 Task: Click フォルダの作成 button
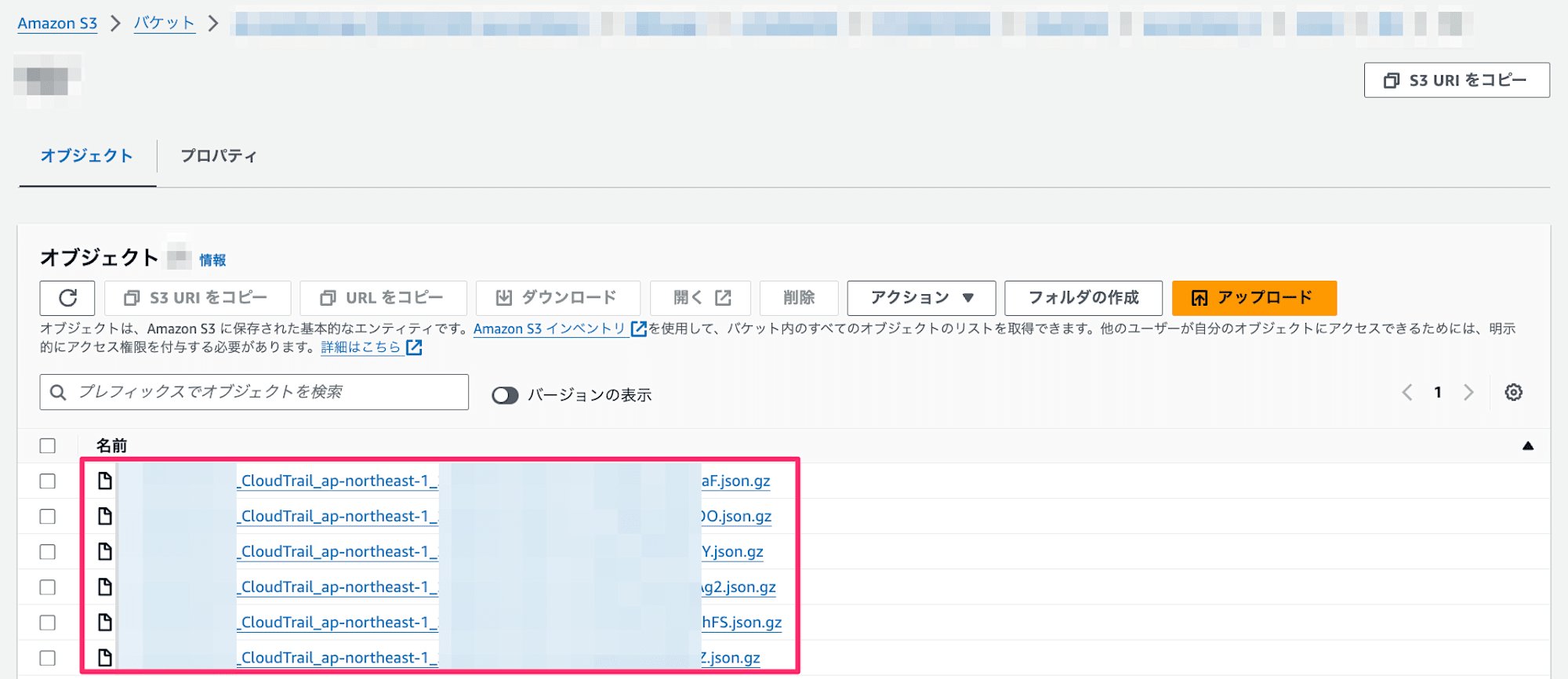coord(1083,298)
